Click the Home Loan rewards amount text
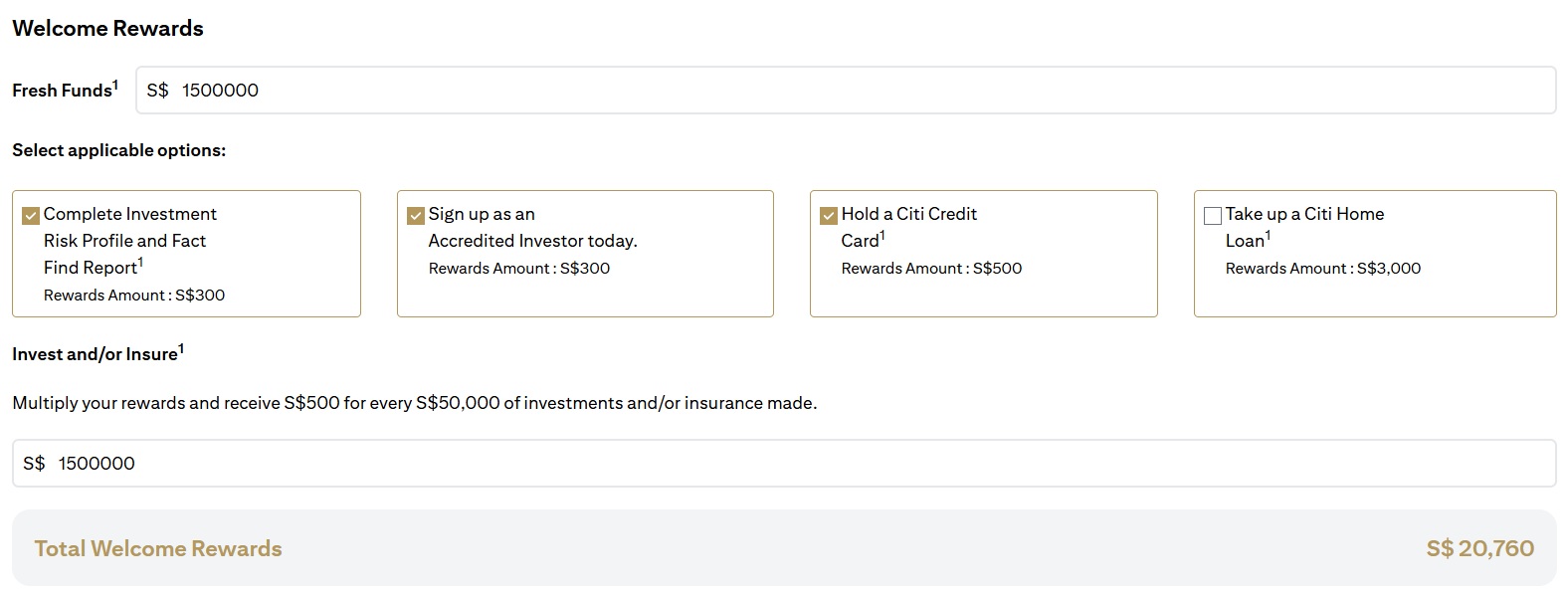 point(1323,268)
